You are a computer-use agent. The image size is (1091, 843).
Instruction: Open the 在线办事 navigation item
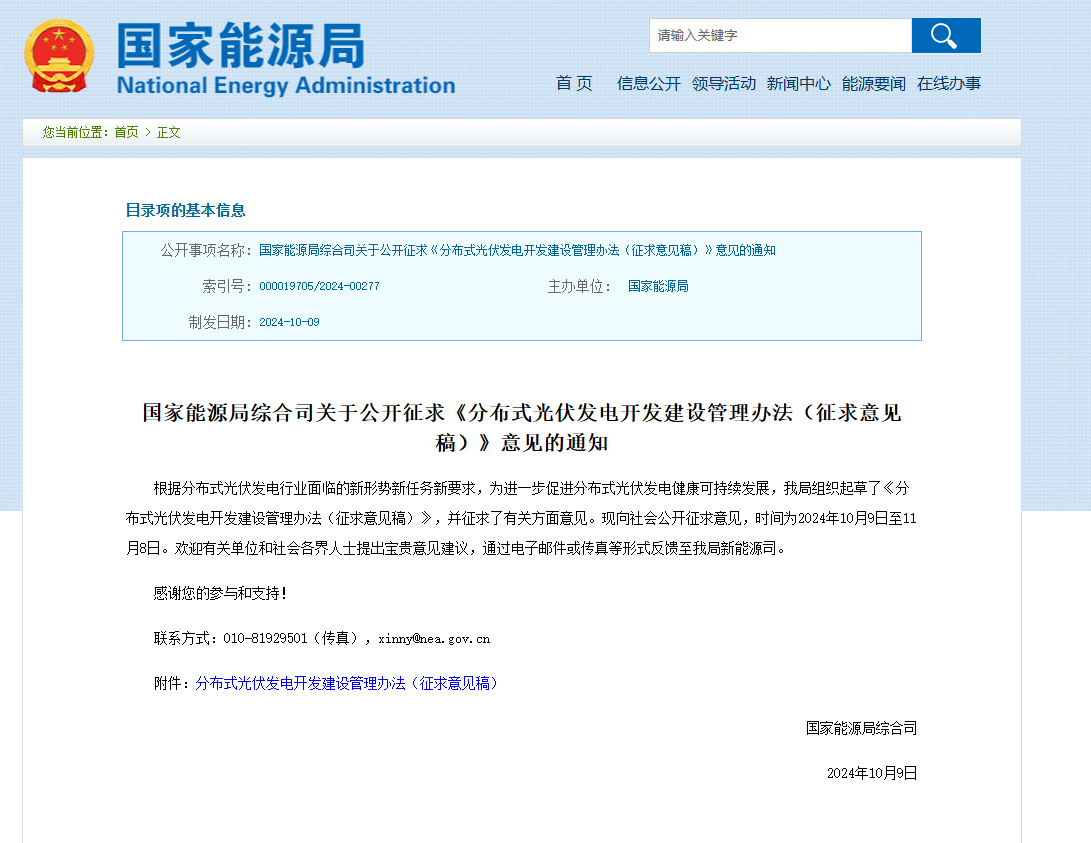(x=949, y=83)
